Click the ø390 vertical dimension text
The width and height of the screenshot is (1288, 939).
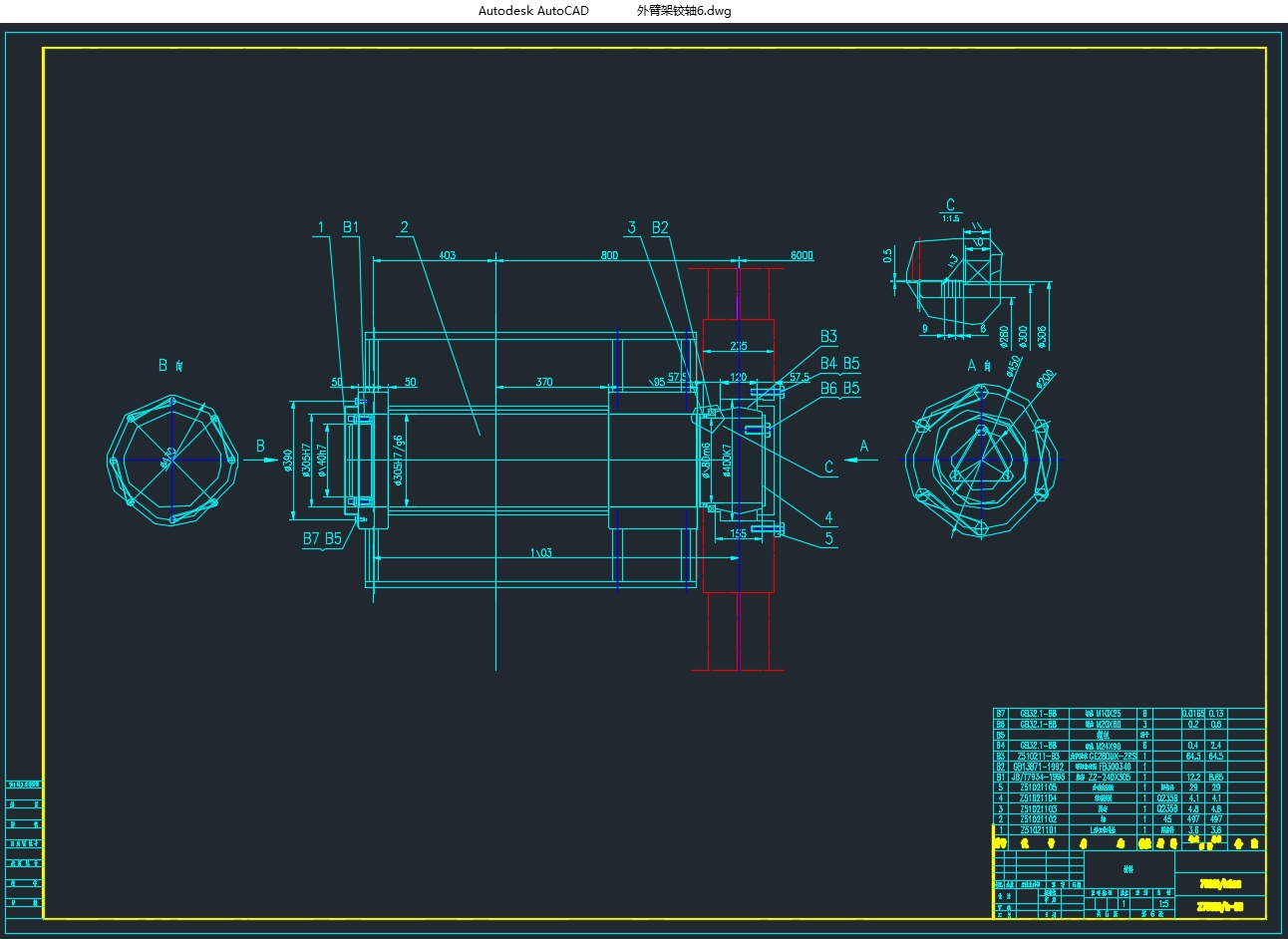pos(288,462)
